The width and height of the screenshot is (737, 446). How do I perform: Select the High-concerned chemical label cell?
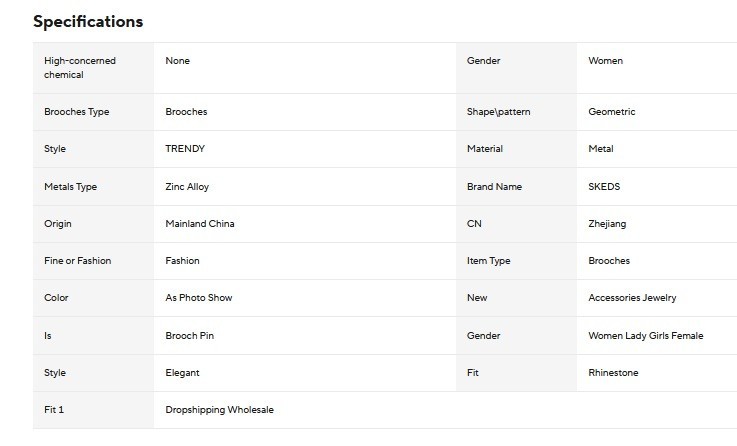[x=93, y=68]
